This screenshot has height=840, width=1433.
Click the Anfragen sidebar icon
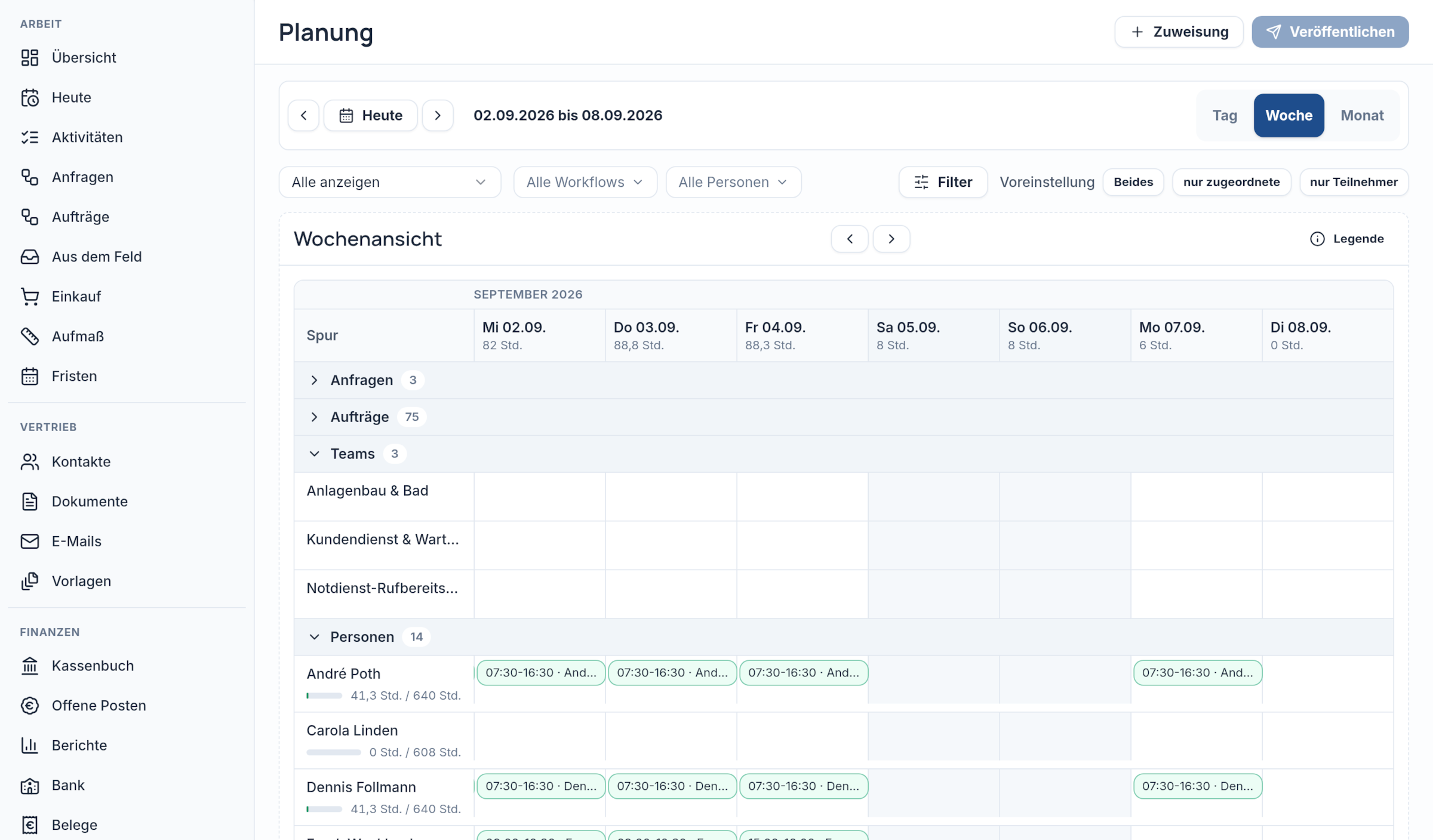30,177
